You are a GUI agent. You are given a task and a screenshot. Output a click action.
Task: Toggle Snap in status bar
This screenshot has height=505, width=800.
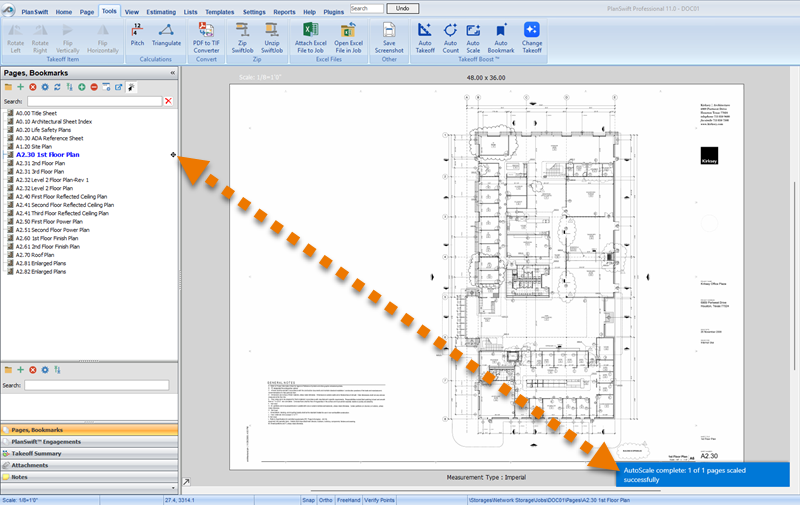click(308, 500)
